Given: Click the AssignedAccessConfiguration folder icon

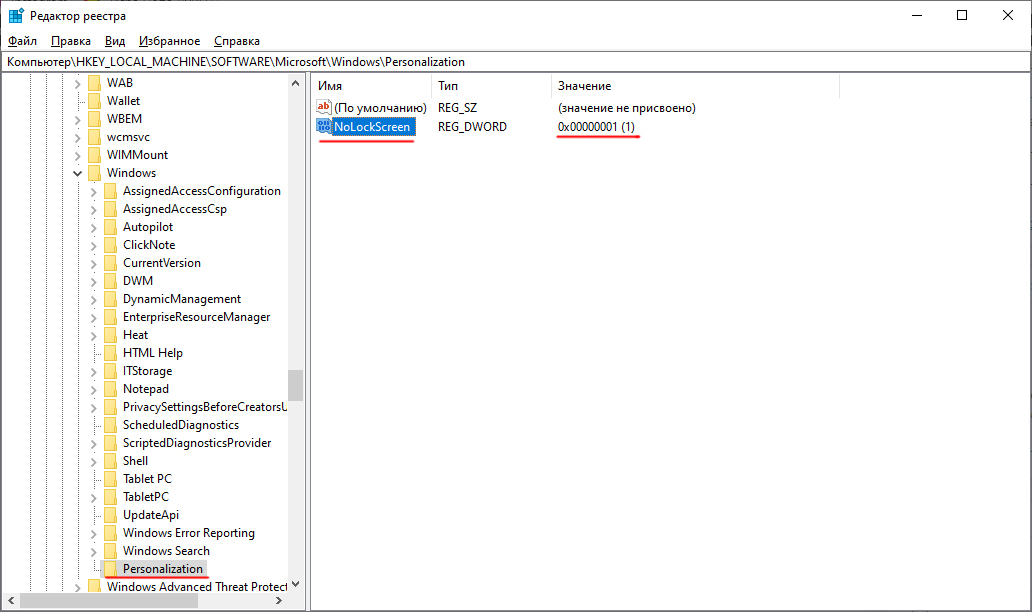Looking at the screenshot, I should click(x=111, y=191).
